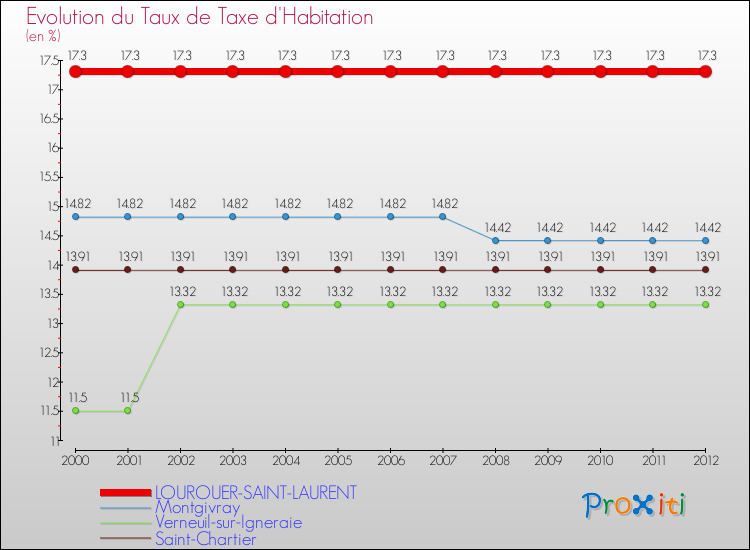Click the blue Montgivray point at 2012
This screenshot has width=750, height=550.
(706, 241)
